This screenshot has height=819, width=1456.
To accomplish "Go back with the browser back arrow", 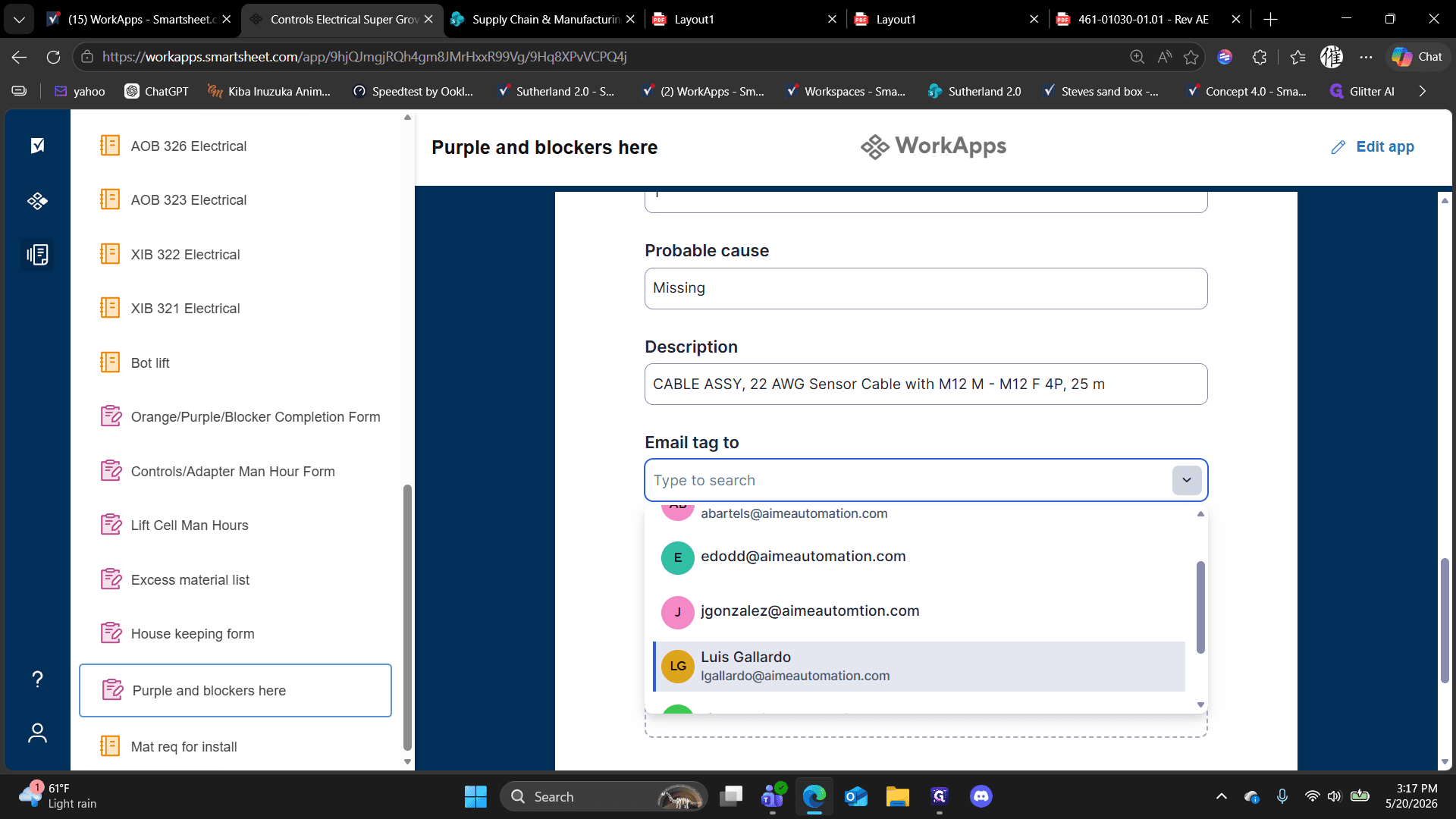I will pyautogui.click(x=20, y=57).
